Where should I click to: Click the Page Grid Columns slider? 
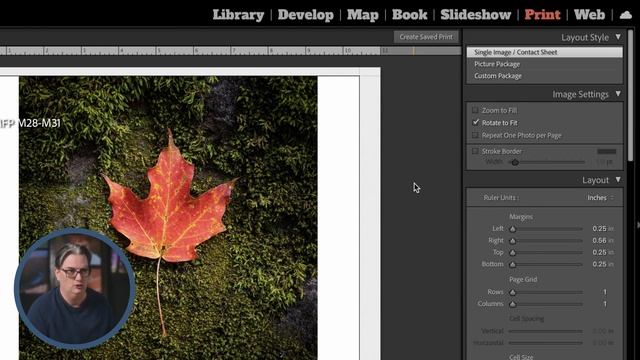[547, 304]
